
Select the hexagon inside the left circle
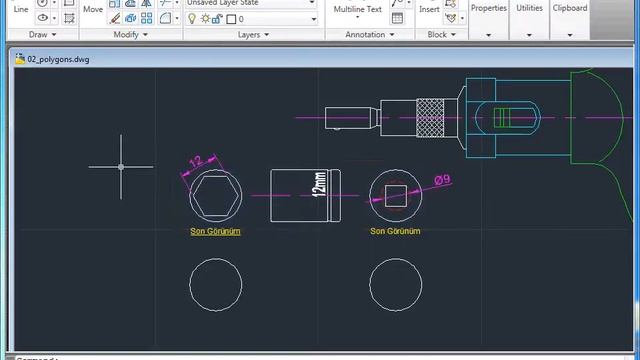(216, 196)
